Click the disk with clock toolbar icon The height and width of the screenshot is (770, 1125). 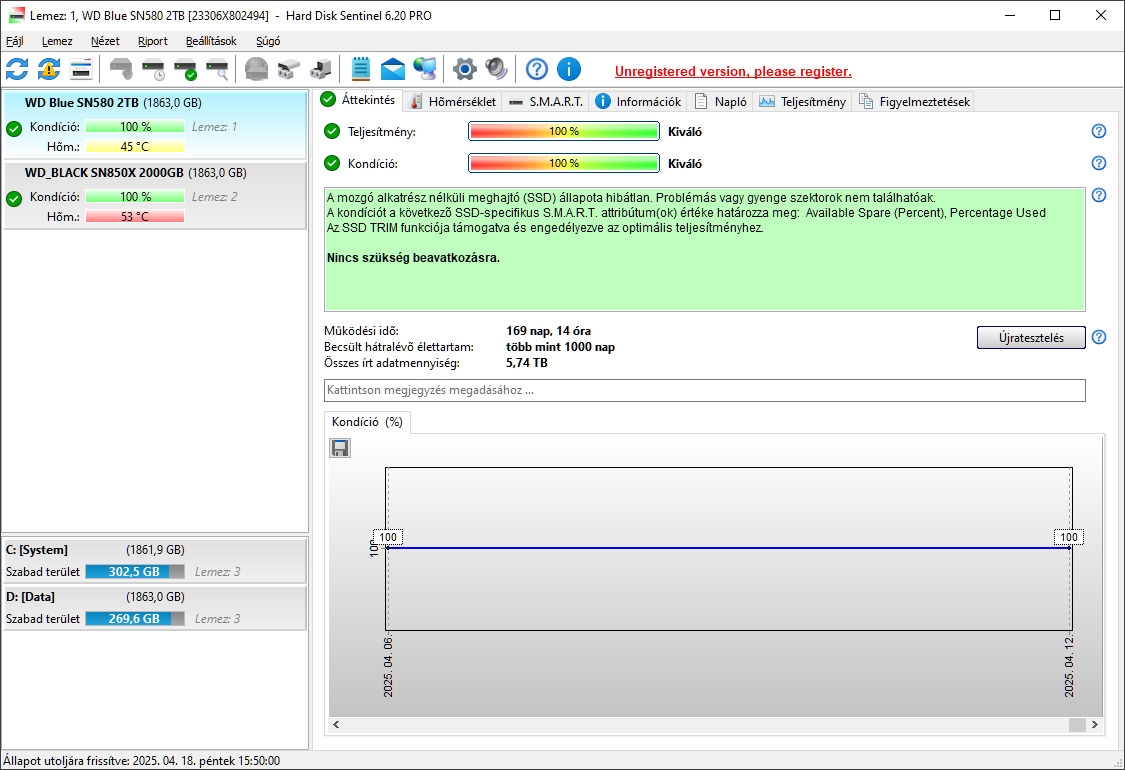[x=154, y=70]
